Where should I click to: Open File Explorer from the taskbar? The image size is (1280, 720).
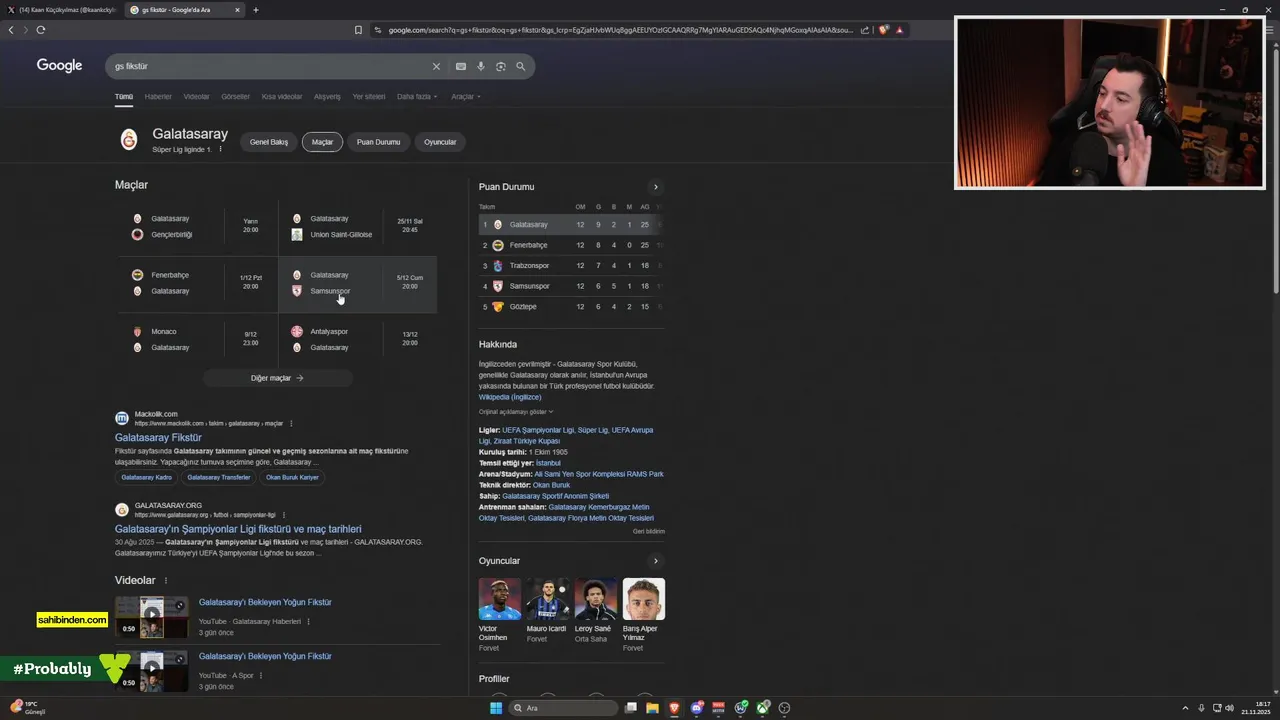click(652, 708)
